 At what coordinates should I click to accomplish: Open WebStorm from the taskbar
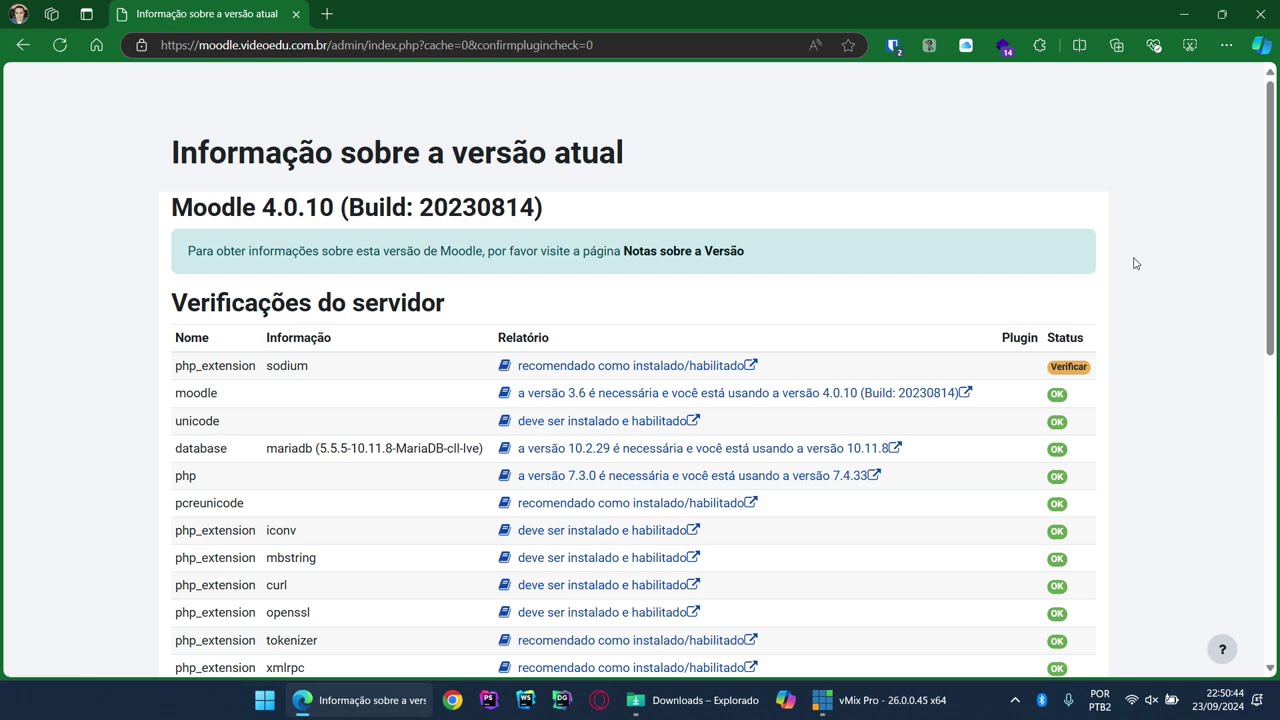coord(525,700)
